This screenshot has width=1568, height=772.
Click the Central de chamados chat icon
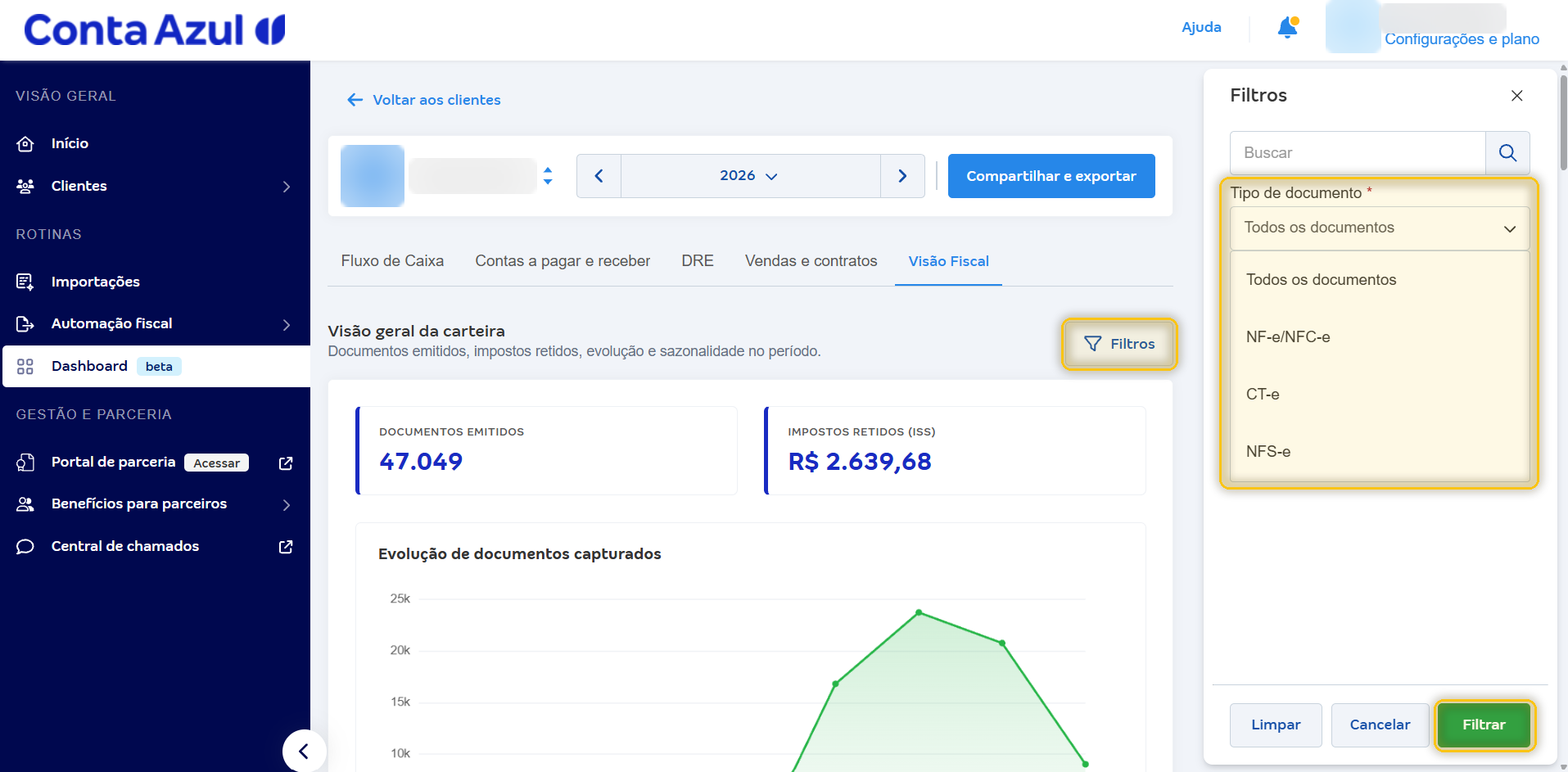tap(25, 547)
